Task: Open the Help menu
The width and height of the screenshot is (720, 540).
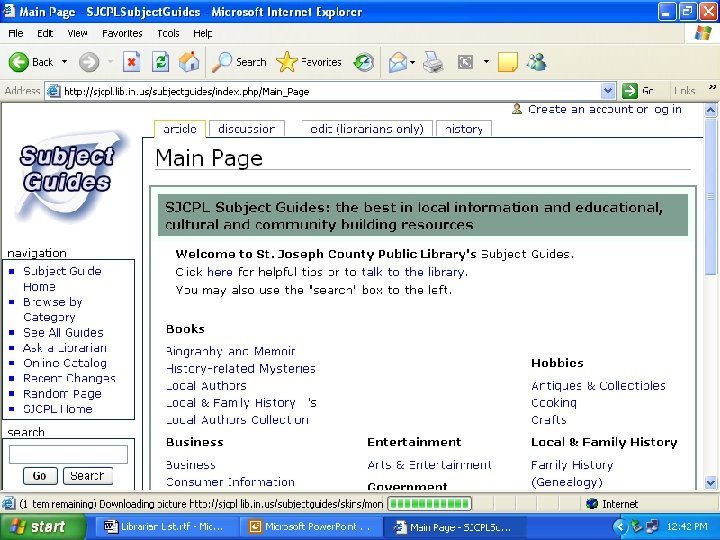Action: pos(202,34)
